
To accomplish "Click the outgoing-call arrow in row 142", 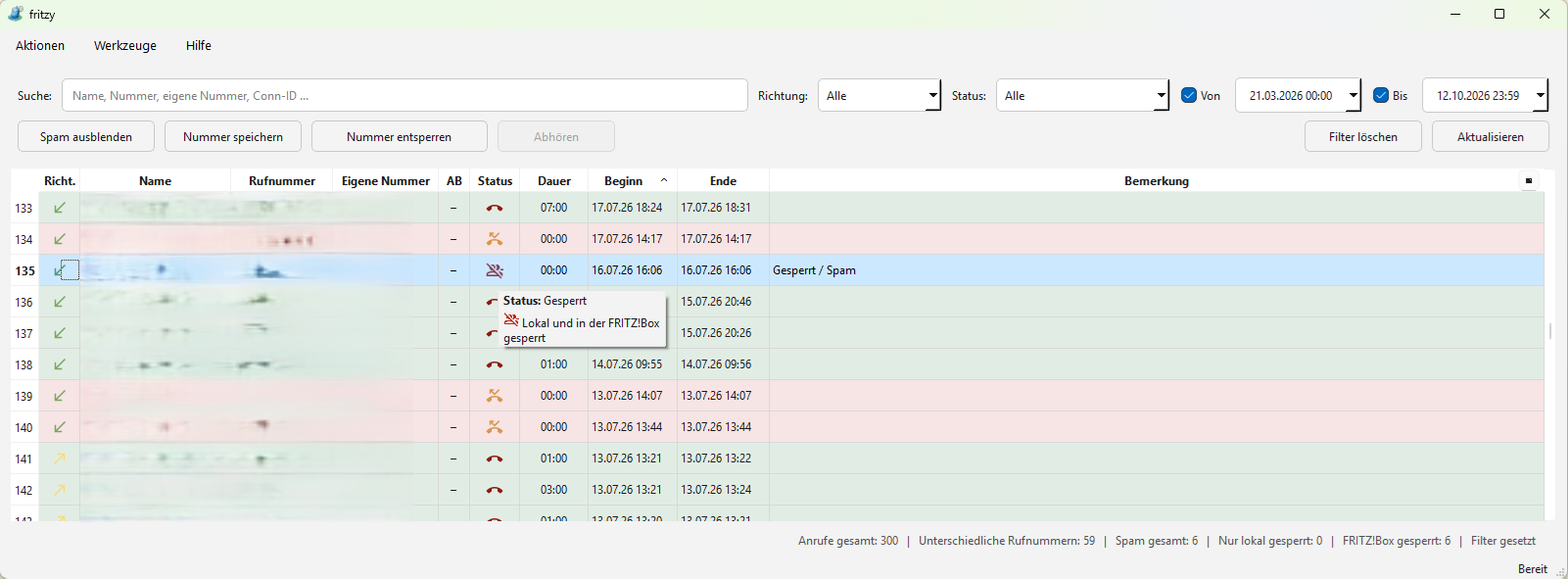I will coord(60,490).
